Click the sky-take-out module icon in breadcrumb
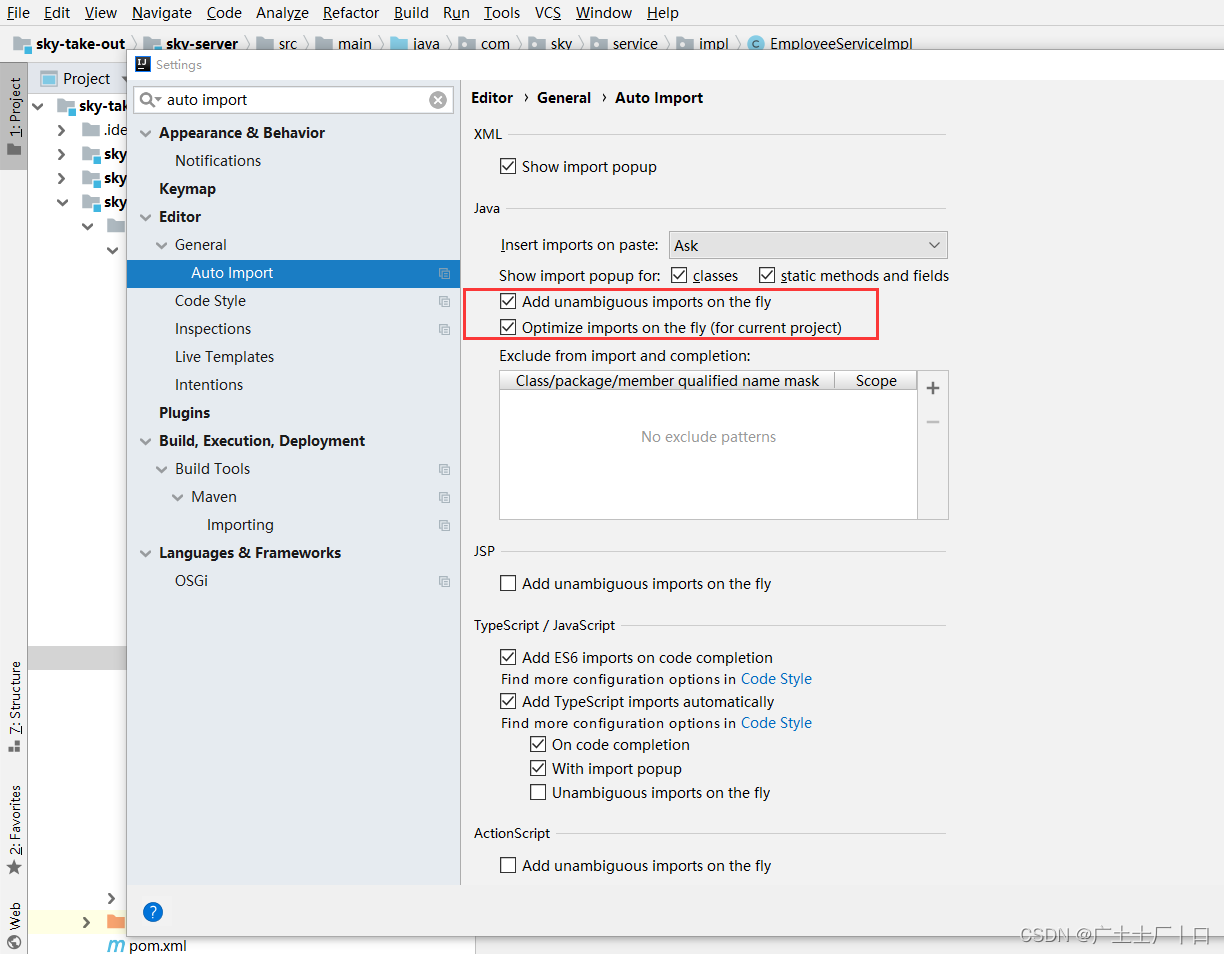The image size is (1224, 954). (x=22, y=44)
